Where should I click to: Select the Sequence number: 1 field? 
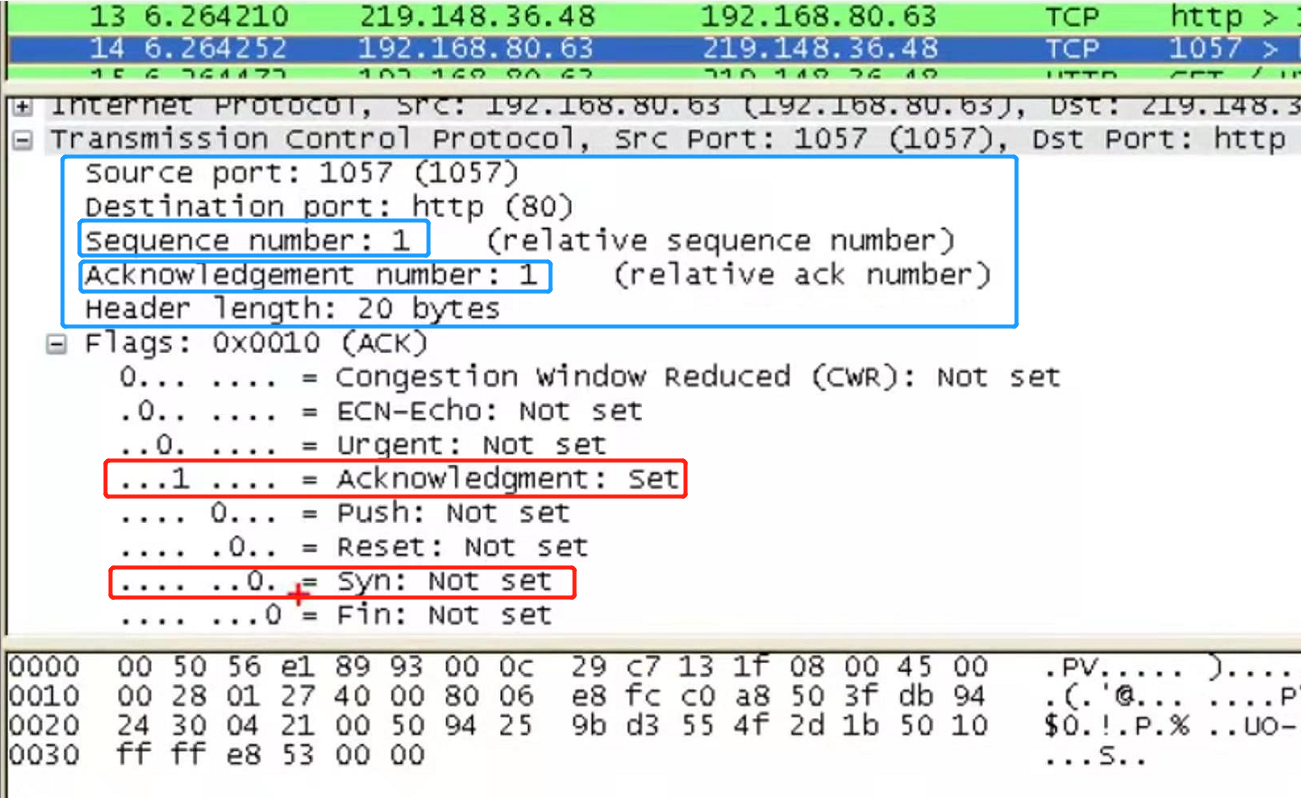247,241
